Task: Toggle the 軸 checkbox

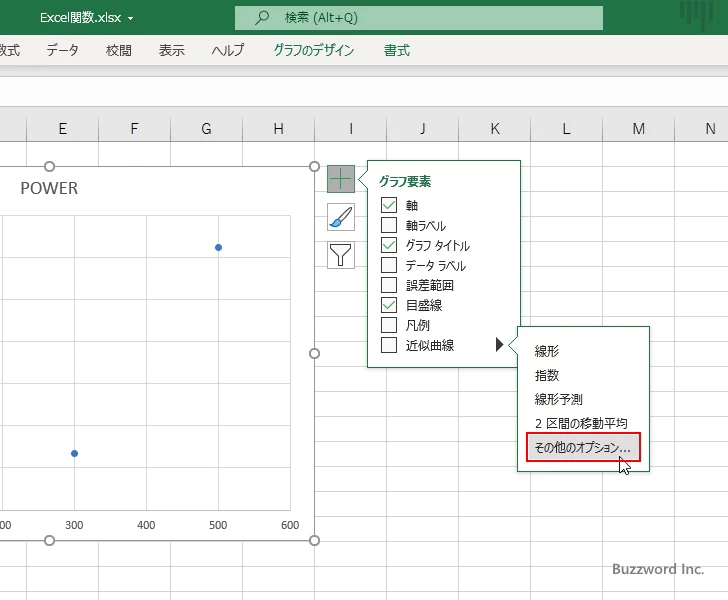Action: [389, 205]
